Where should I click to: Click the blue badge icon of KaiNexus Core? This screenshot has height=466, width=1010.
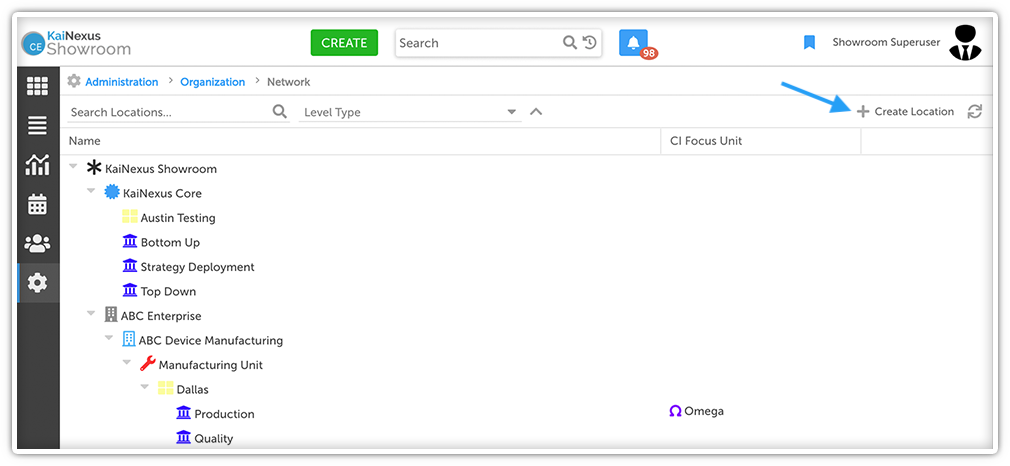(112, 193)
